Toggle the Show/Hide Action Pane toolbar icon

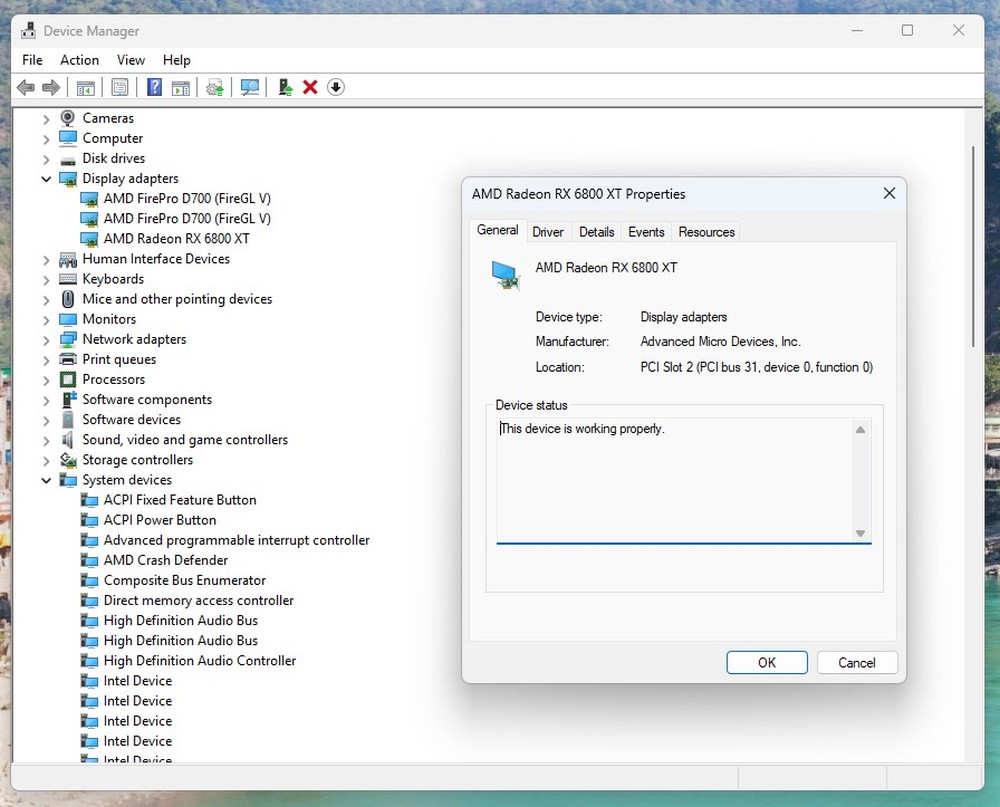click(181, 87)
